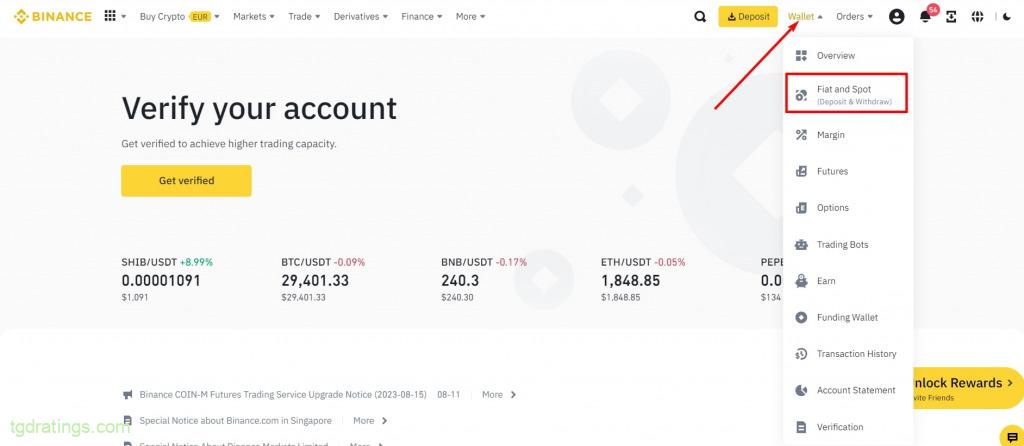The height and width of the screenshot is (446, 1024).
Task: Expand the More dropdown in header
Action: [470, 17]
